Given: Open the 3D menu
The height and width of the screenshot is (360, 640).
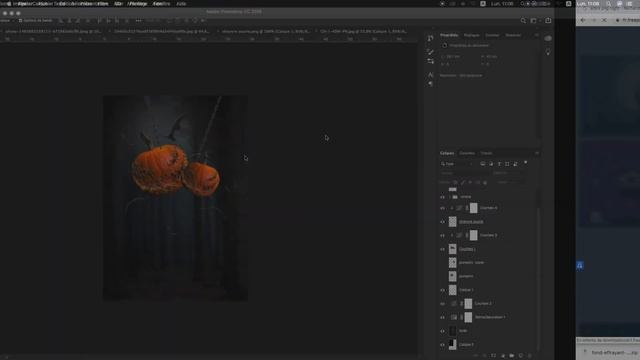Looking at the screenshot, I should tap(118, 4).
